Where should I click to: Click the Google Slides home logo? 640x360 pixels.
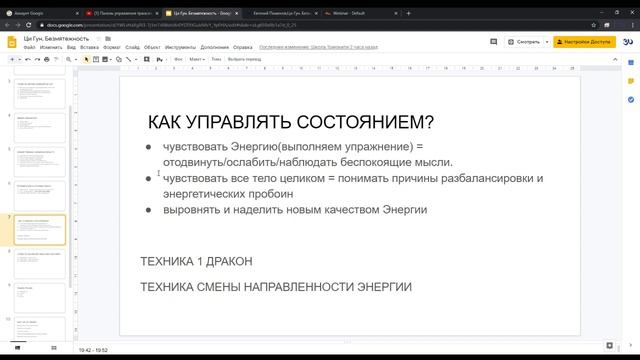click(x=12, y=42)
